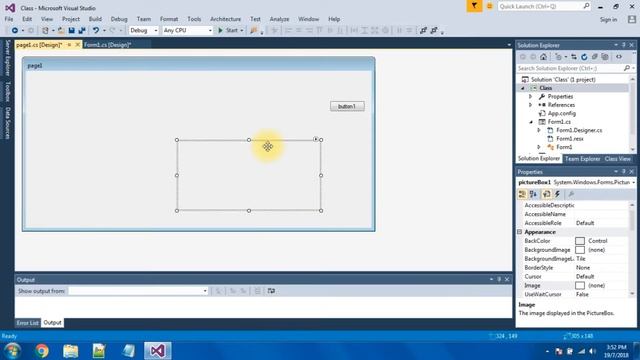The height and width of the screenshot is (360, 640).
Task: Click Show All Files icon in Solution Explorer
Action: [605, 57]
